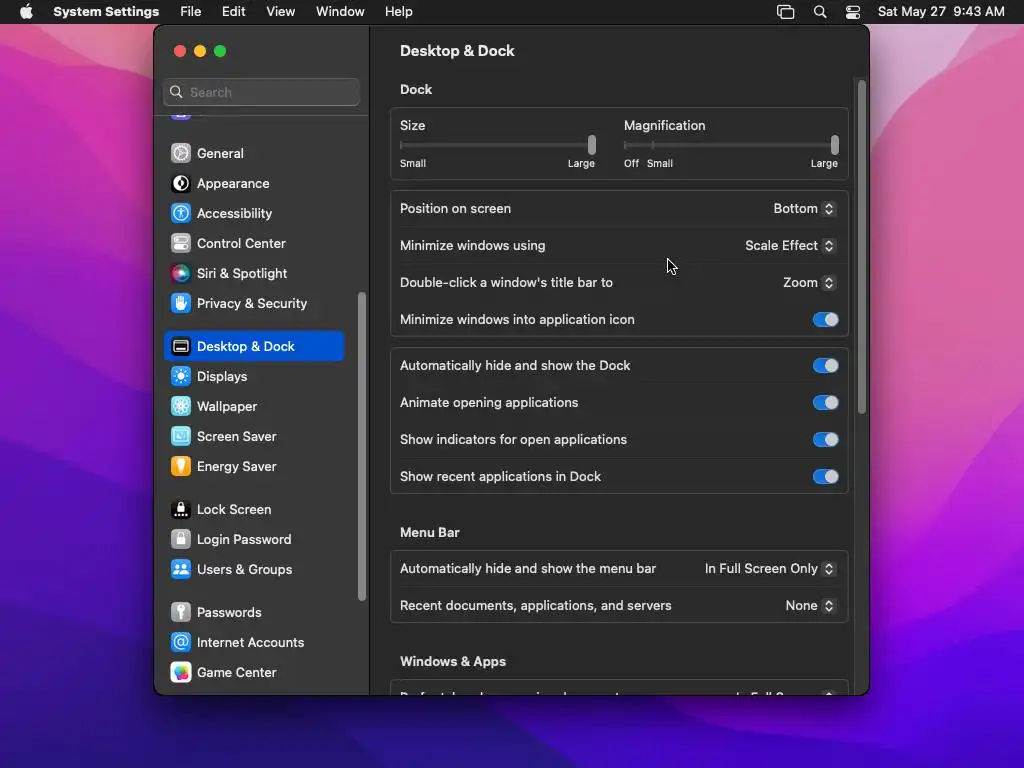
Task: Click the Dock Size slider handle
Action: point(592,144)
